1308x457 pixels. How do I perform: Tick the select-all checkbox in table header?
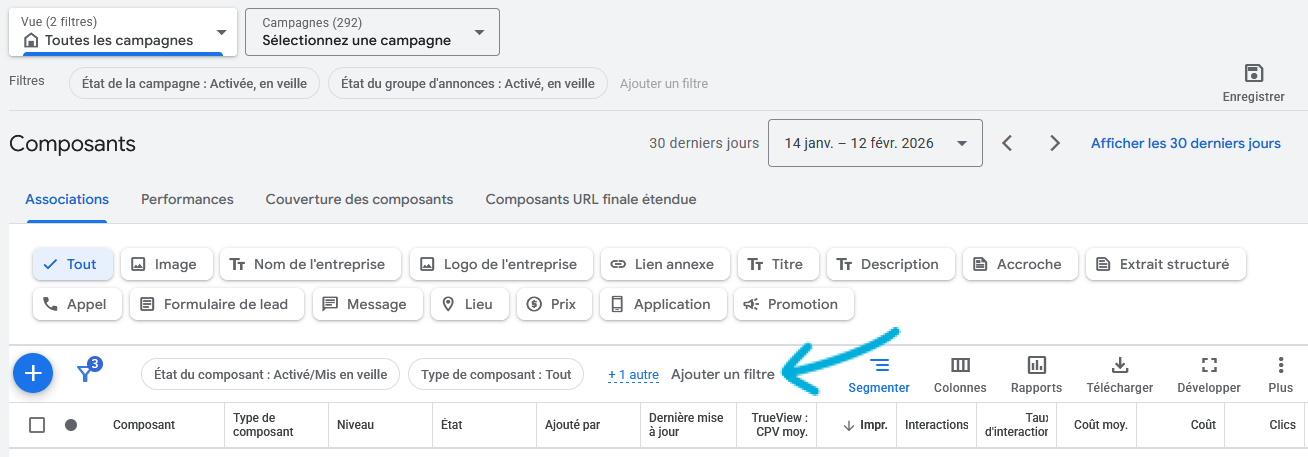pyautogui.click(x=37, y=425)
